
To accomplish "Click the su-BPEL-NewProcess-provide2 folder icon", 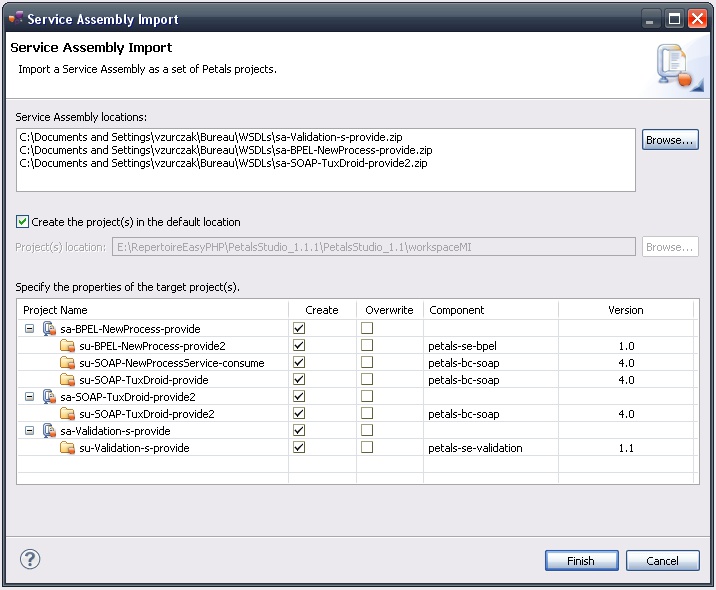I will (67, 345).
